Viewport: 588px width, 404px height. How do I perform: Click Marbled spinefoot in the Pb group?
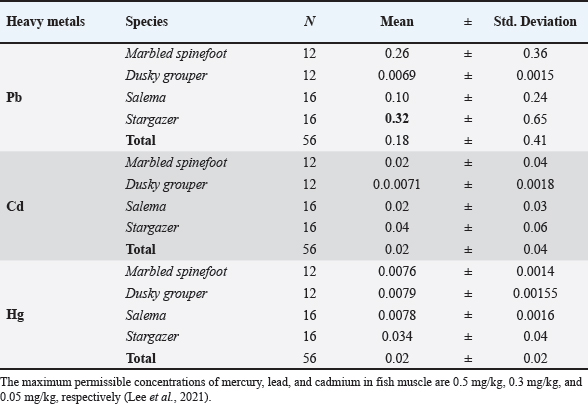(x=176, y=54)
